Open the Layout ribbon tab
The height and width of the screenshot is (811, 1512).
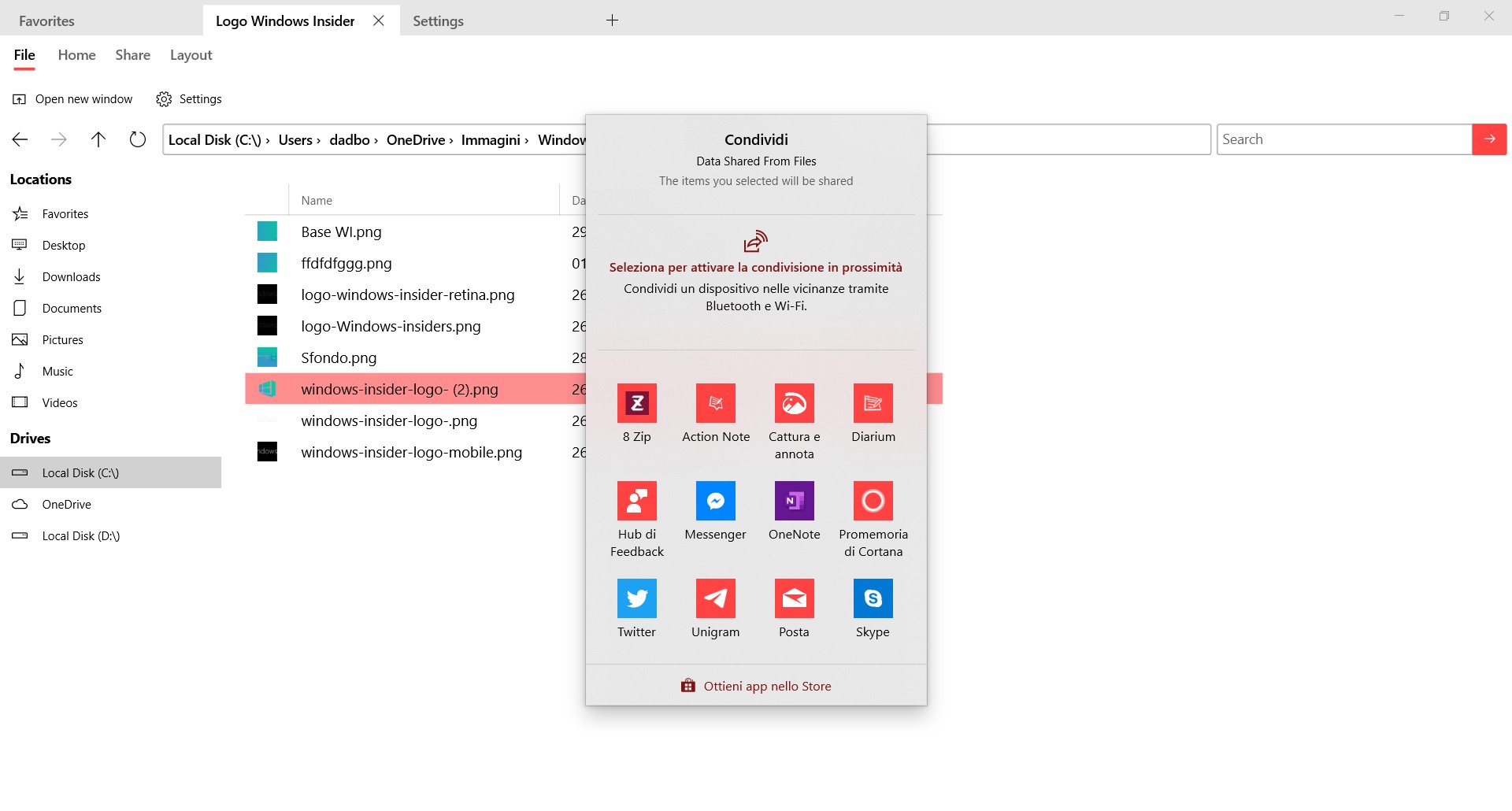pyautogui.click(x=191, y=55)
